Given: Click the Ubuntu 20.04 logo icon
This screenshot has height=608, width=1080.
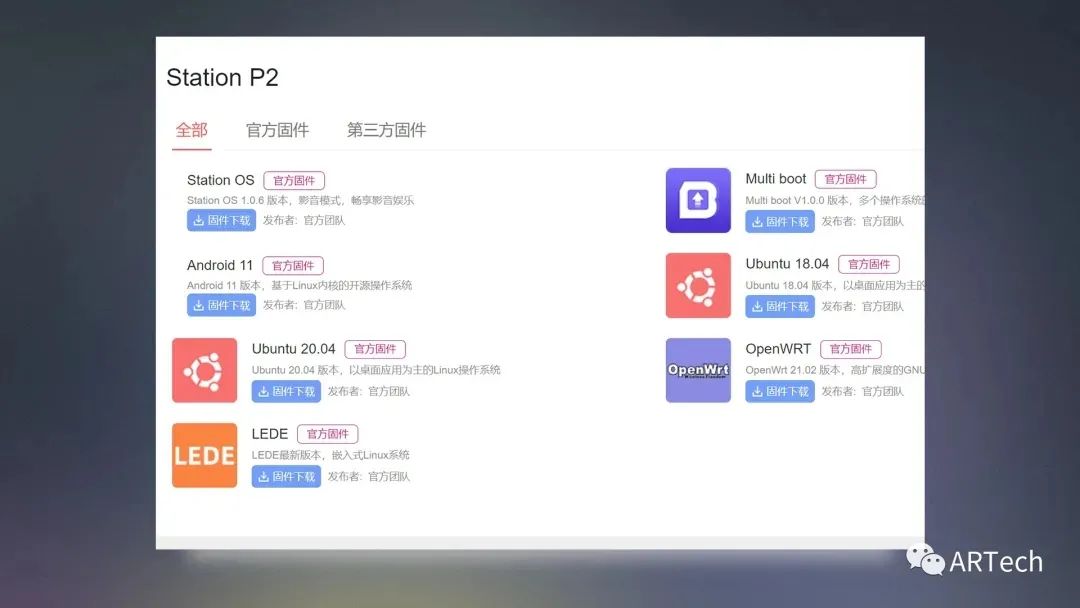Looking at the screenshot, I should 205,370.
